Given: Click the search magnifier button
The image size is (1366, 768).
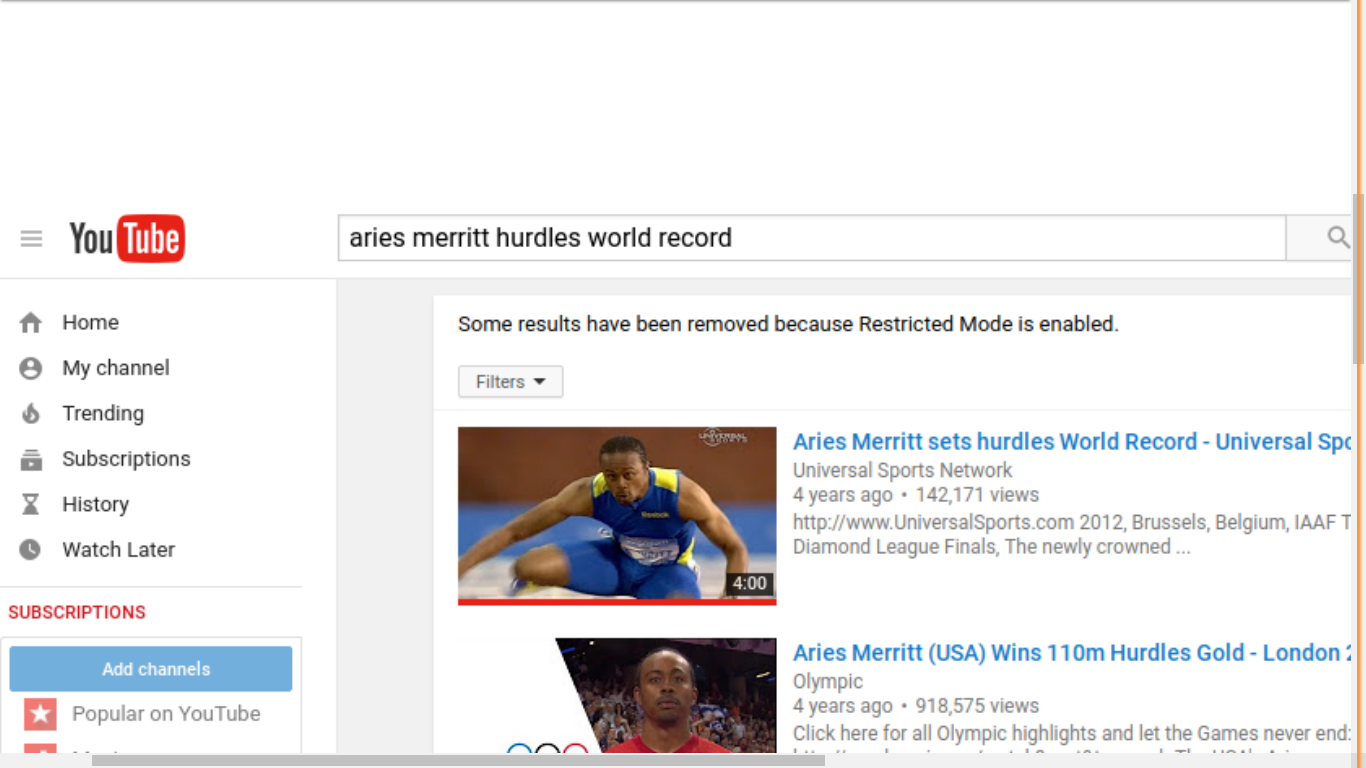Looking at the screenshot, I should 1337,238.
